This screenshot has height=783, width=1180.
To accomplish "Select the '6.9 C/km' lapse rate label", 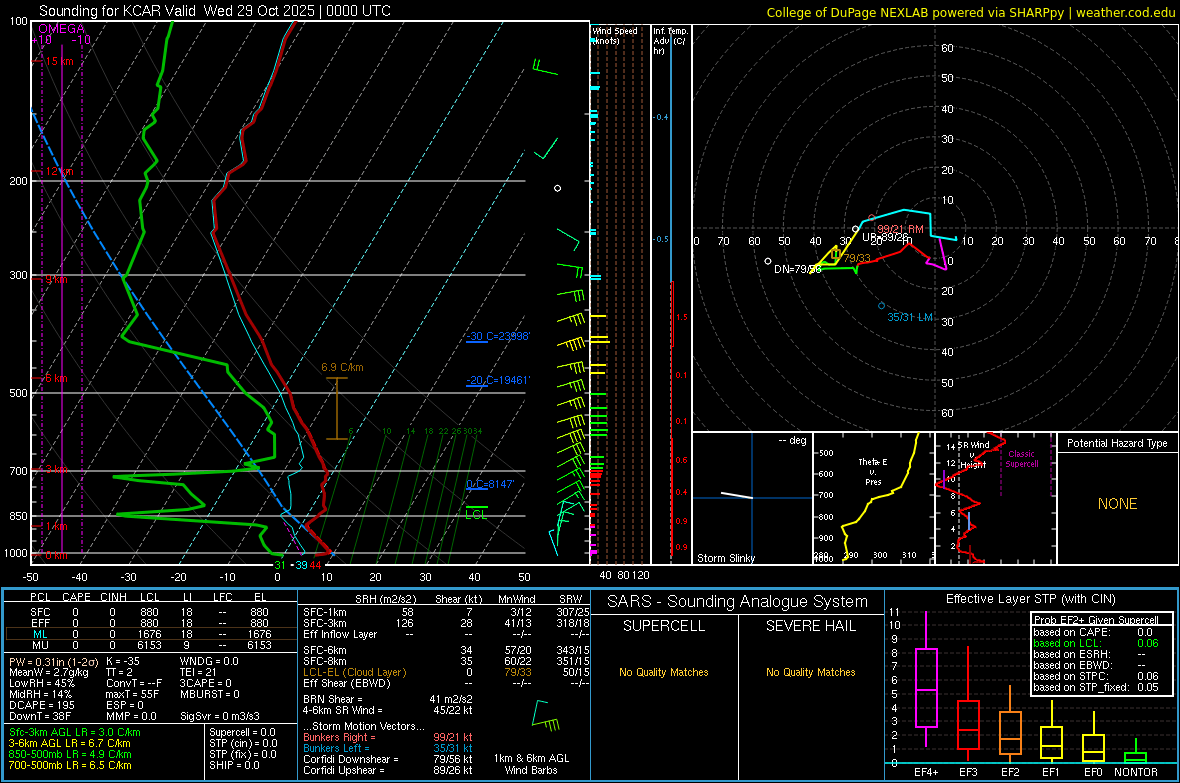I will pyautogui.click(x=342, y=367).
